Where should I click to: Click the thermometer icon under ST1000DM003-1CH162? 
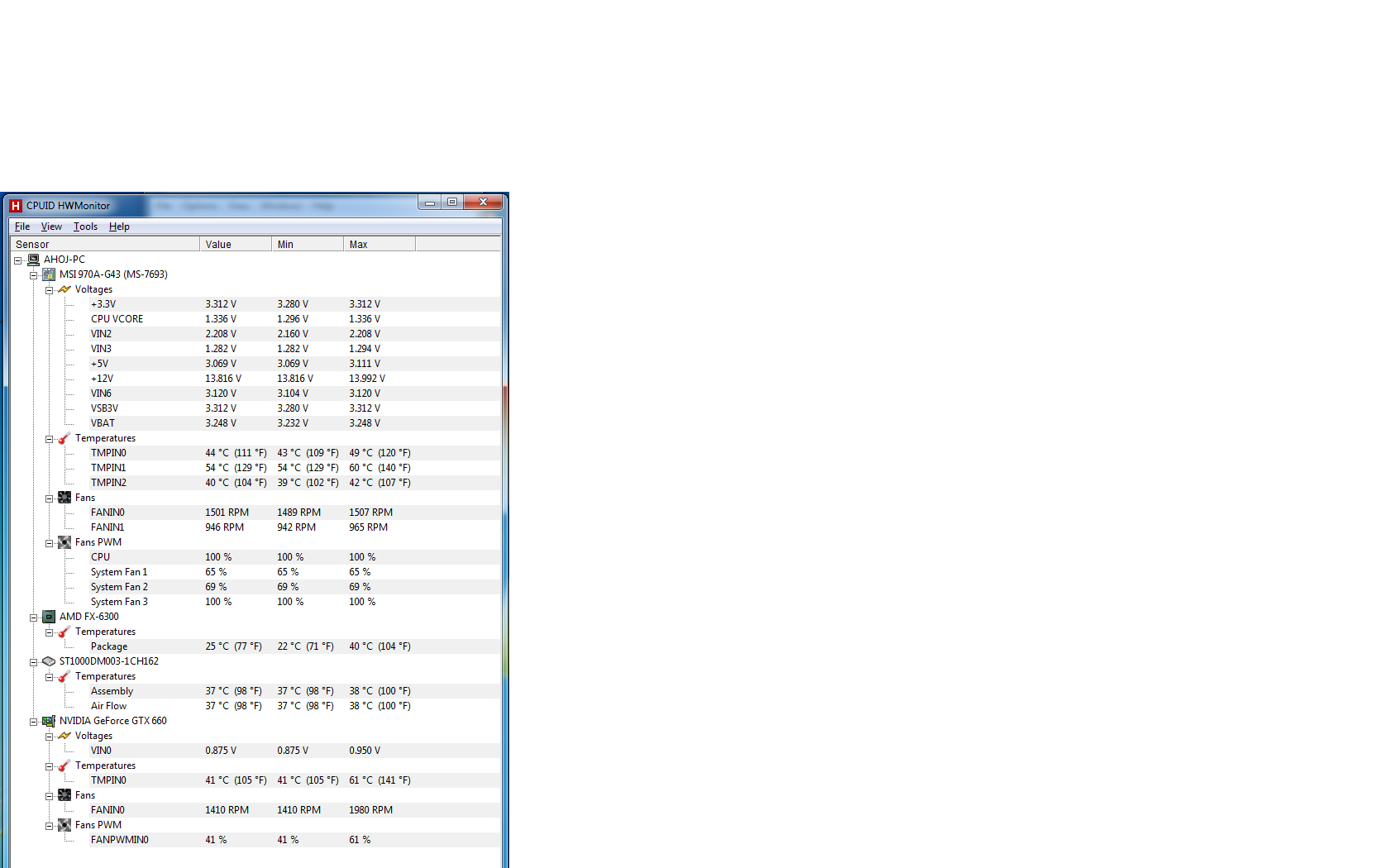[x=64, y=676]
